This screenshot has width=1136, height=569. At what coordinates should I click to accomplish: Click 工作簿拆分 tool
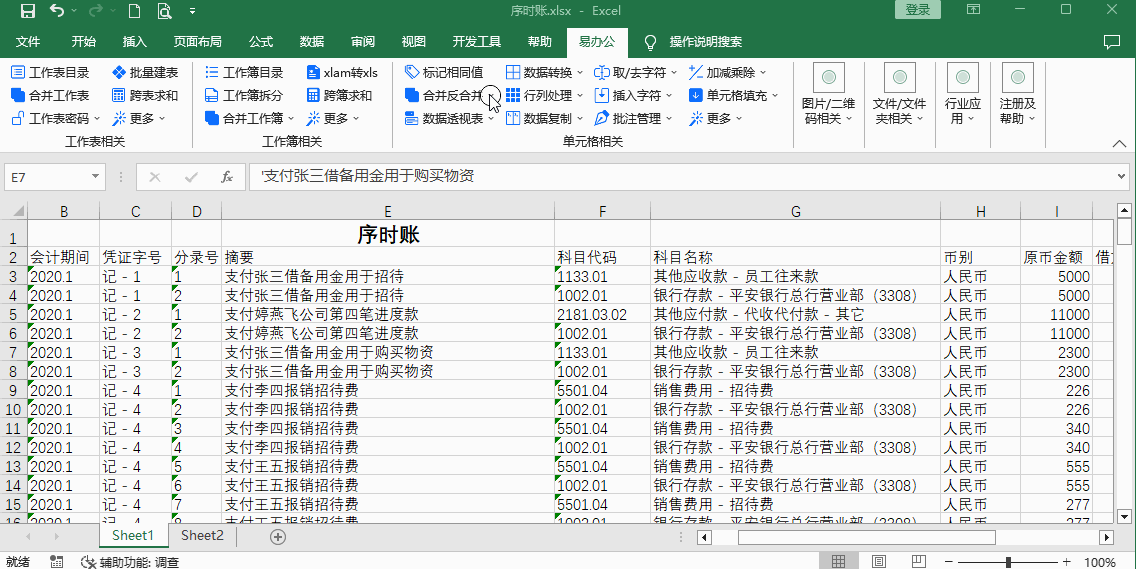pos(244,96)
